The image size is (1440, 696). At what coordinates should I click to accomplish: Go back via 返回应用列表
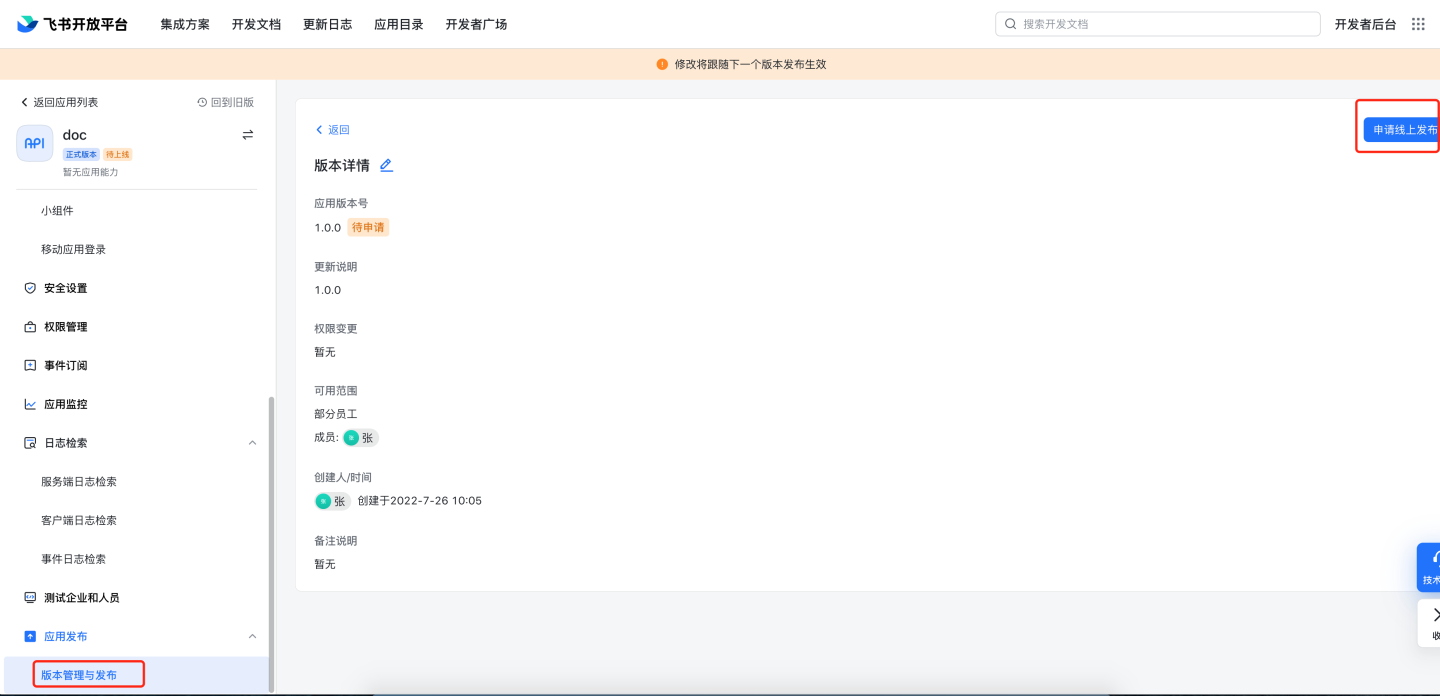pos(59,102)
